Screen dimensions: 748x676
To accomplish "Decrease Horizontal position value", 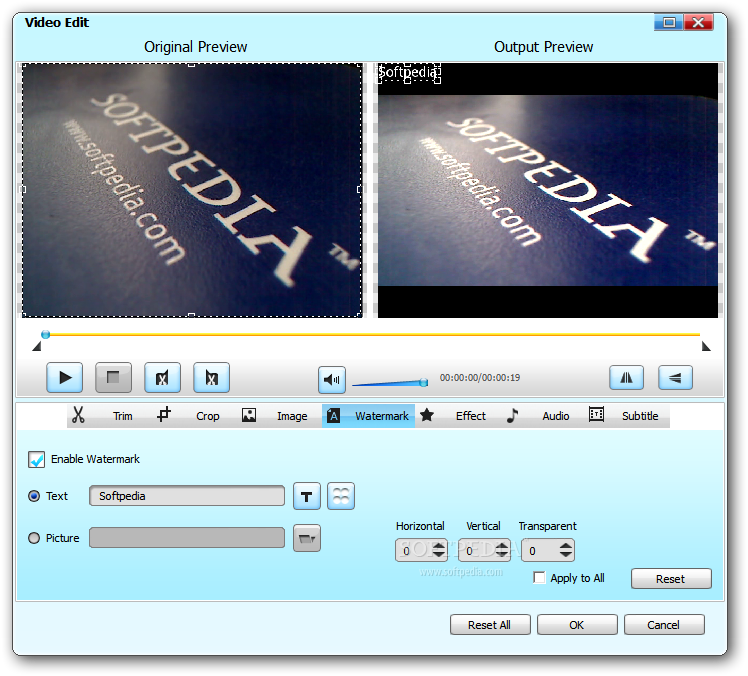I will (439, 555).
